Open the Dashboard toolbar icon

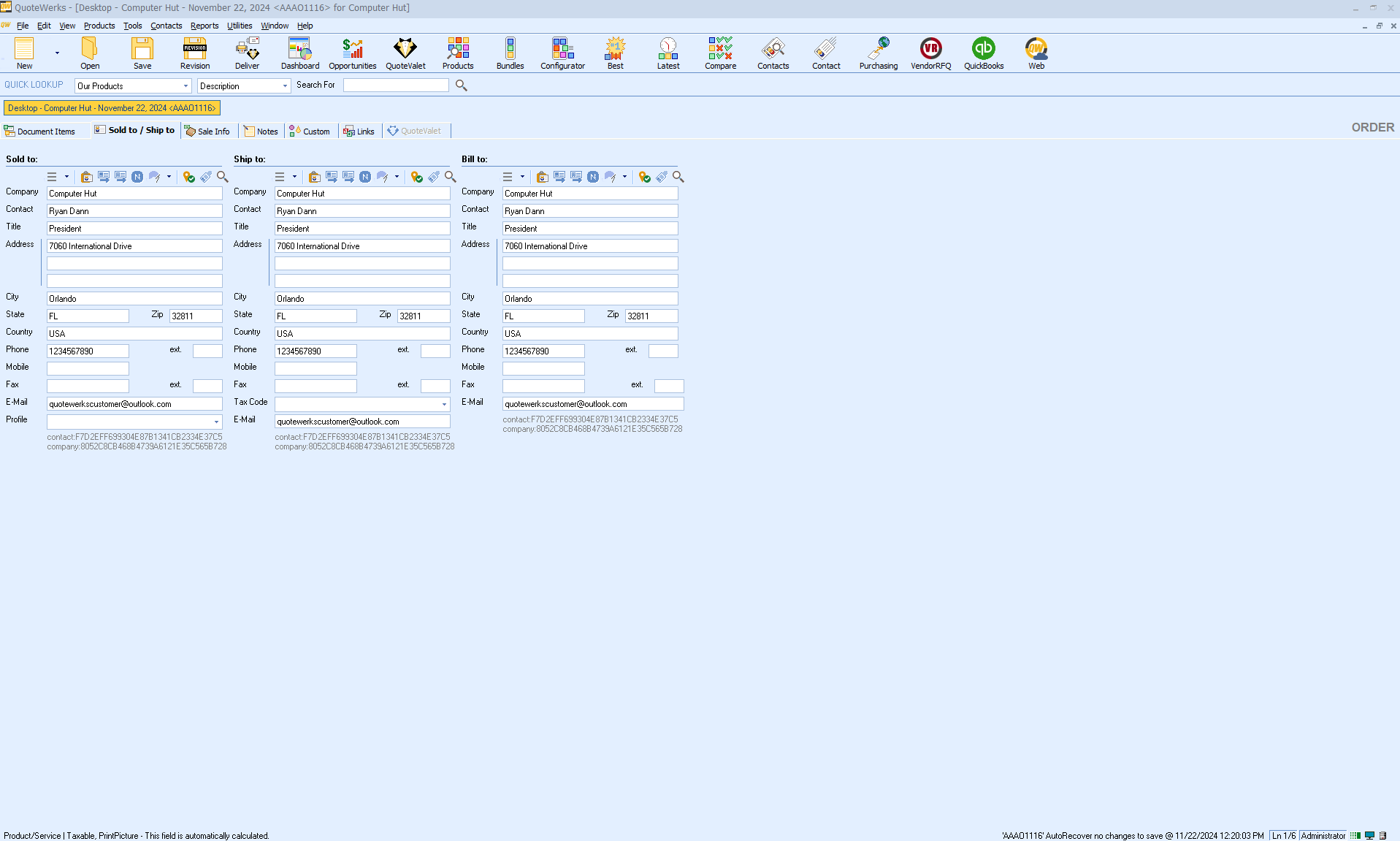pyautogui.click(x=300, y=53)
